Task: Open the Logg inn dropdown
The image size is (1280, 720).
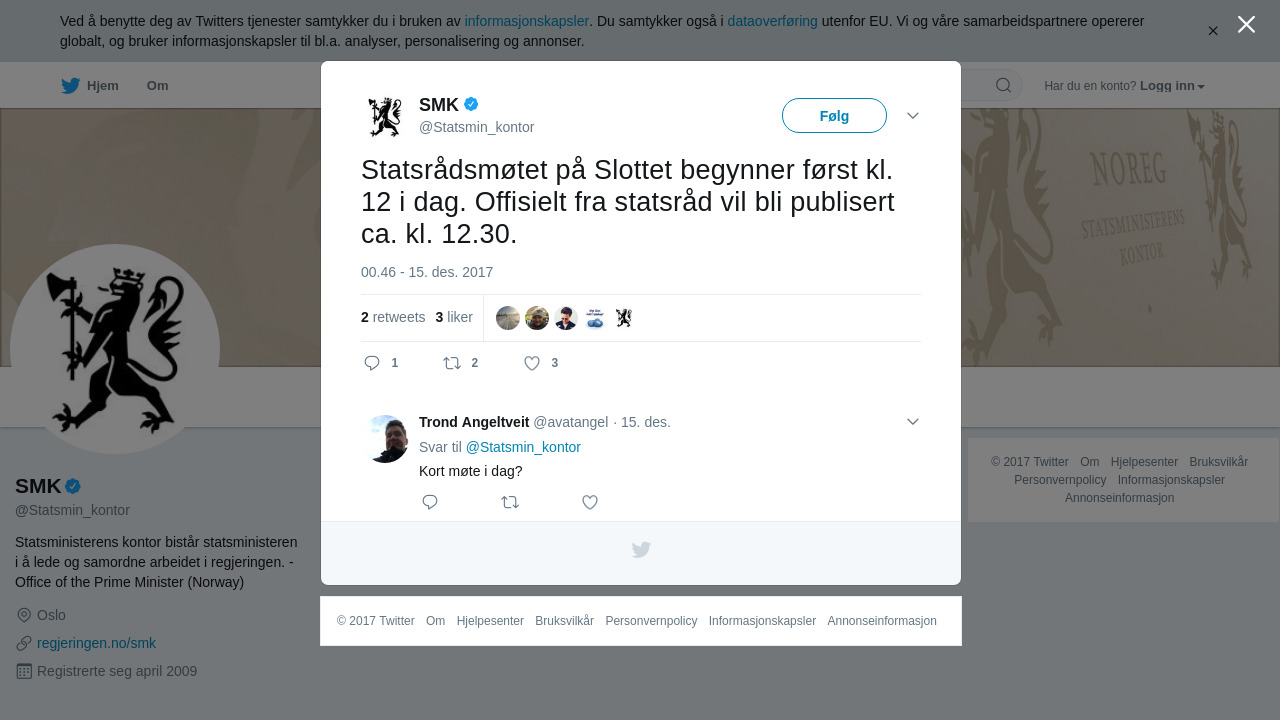Action: (1172, 86)
